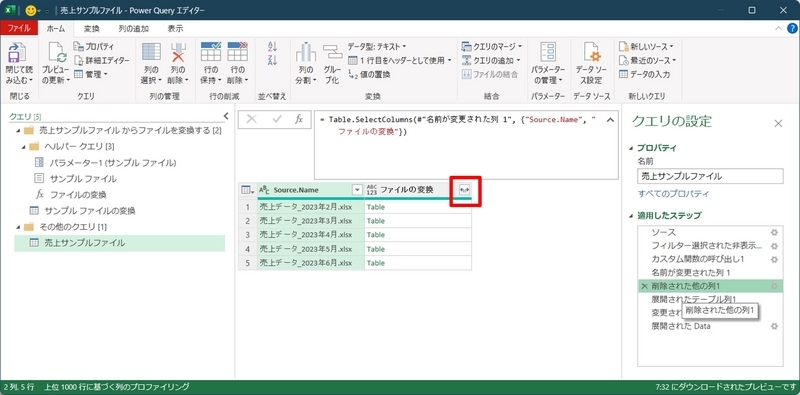
Task: Open the help question mark icon
Action: (792, 29)
